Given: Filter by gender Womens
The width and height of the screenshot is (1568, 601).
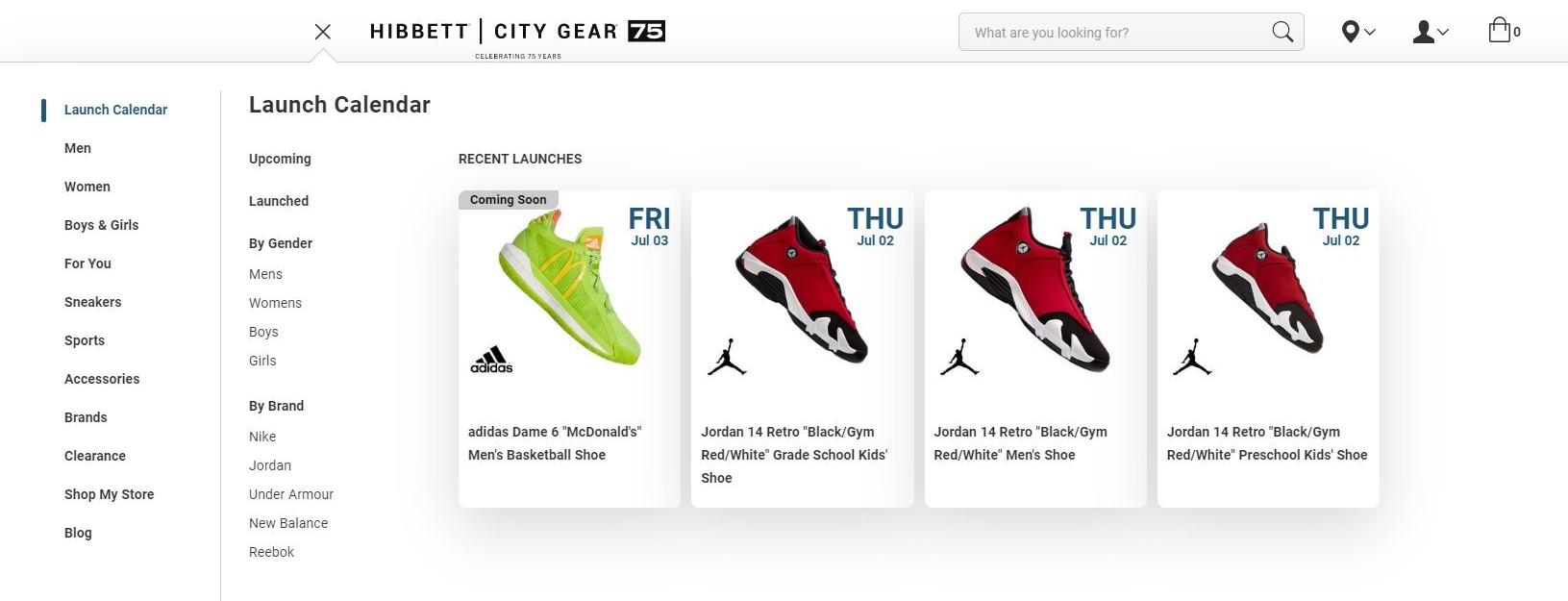Looking at the screenshot, I should (275, 303).
